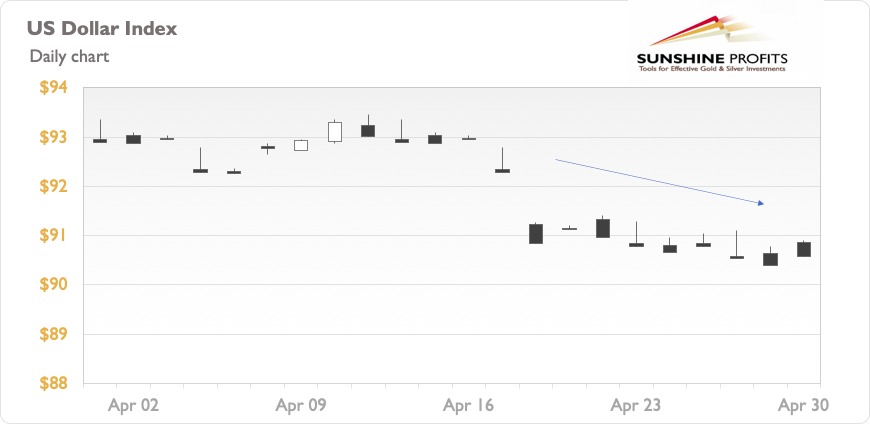Click the Apr 23 date label
The image size is (870, 424).
tap(636, 406)
